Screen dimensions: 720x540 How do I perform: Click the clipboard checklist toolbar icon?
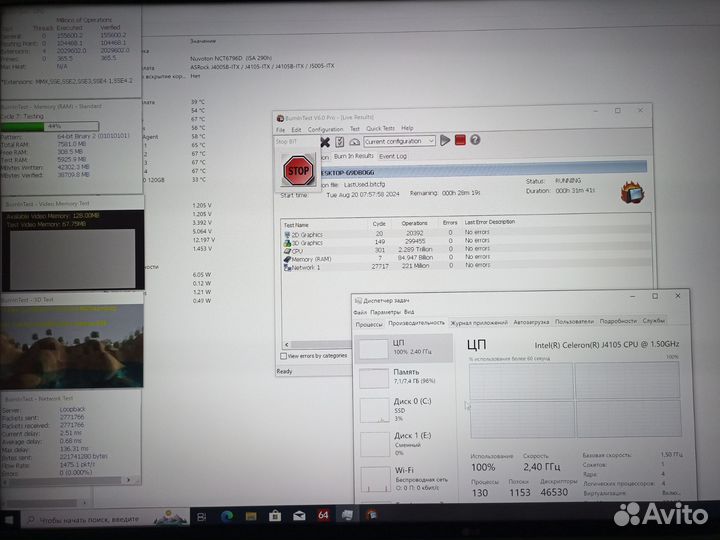(339, 142)
